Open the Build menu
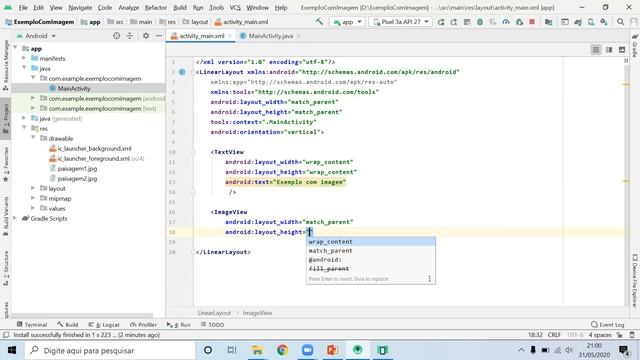This screenshot has height=360, width=640. (x=180, y=7)
